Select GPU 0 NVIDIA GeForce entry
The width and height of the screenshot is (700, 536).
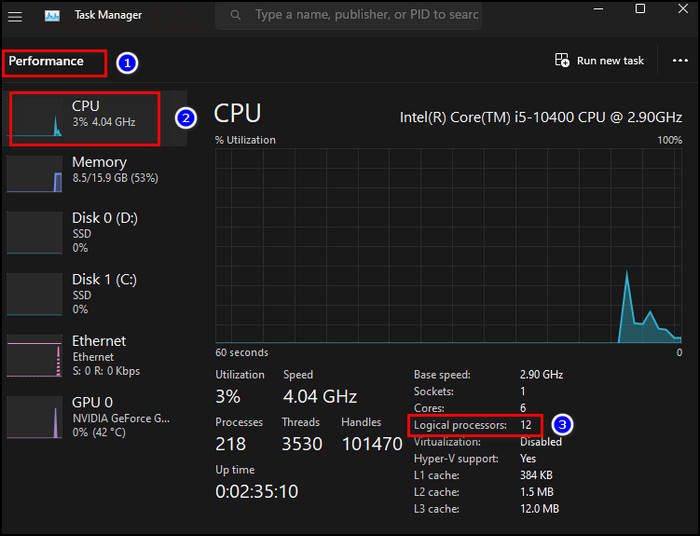click(x=96, y=417)
